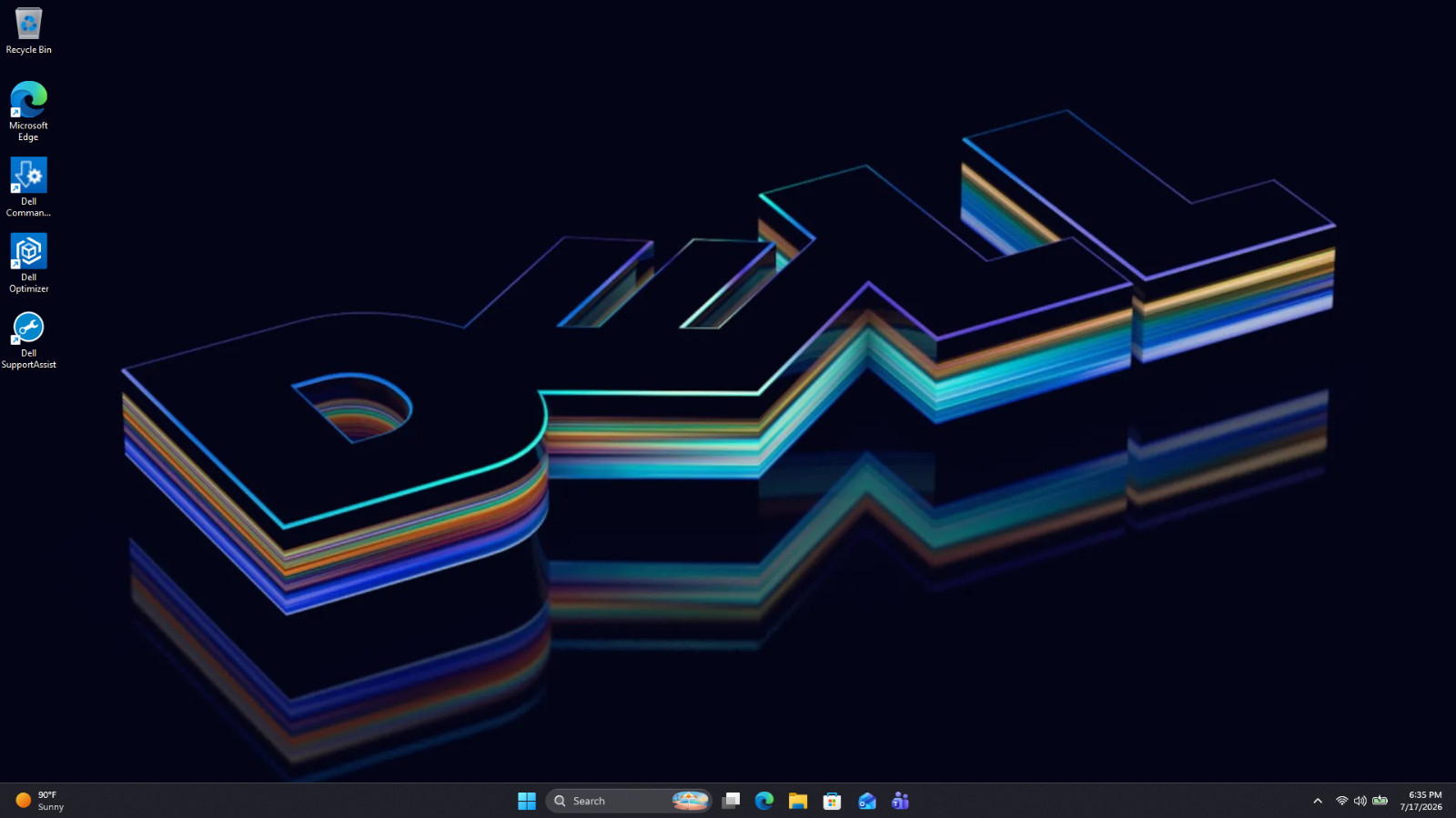Select the Microsoft Edge desktop shortcut

pos(28,111)
